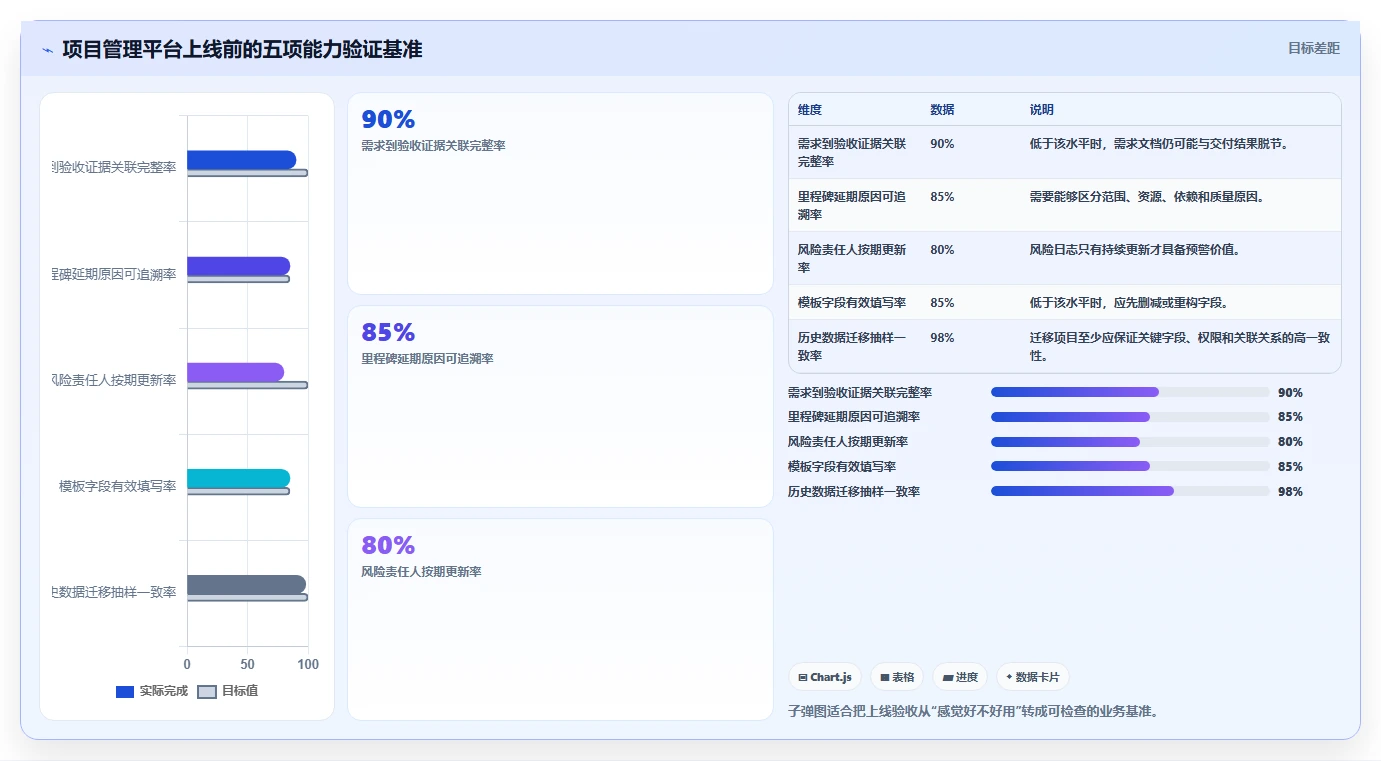
Task: Click the 98% value in the table
Action: click(942, 338)
